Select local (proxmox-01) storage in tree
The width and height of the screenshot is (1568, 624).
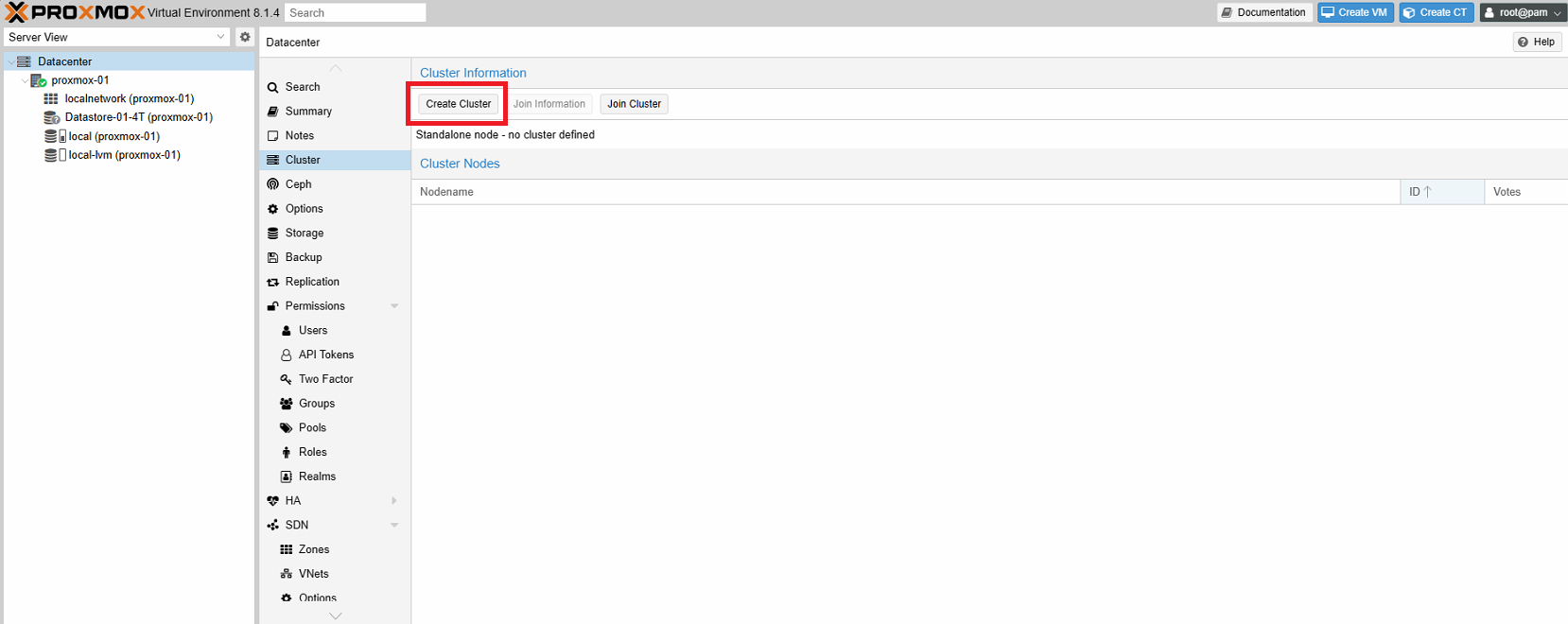pos(113,136)
